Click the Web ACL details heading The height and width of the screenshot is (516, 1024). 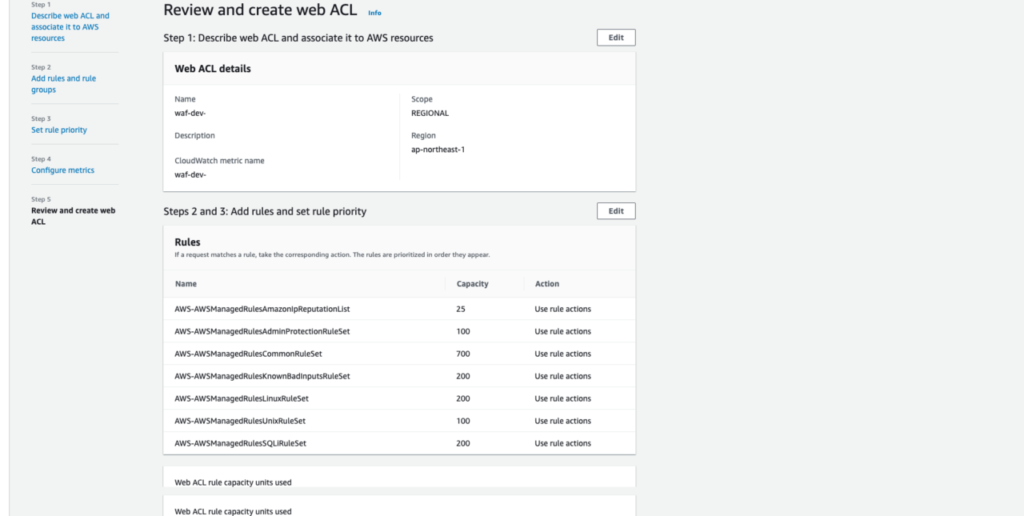(x=213, y=69)
